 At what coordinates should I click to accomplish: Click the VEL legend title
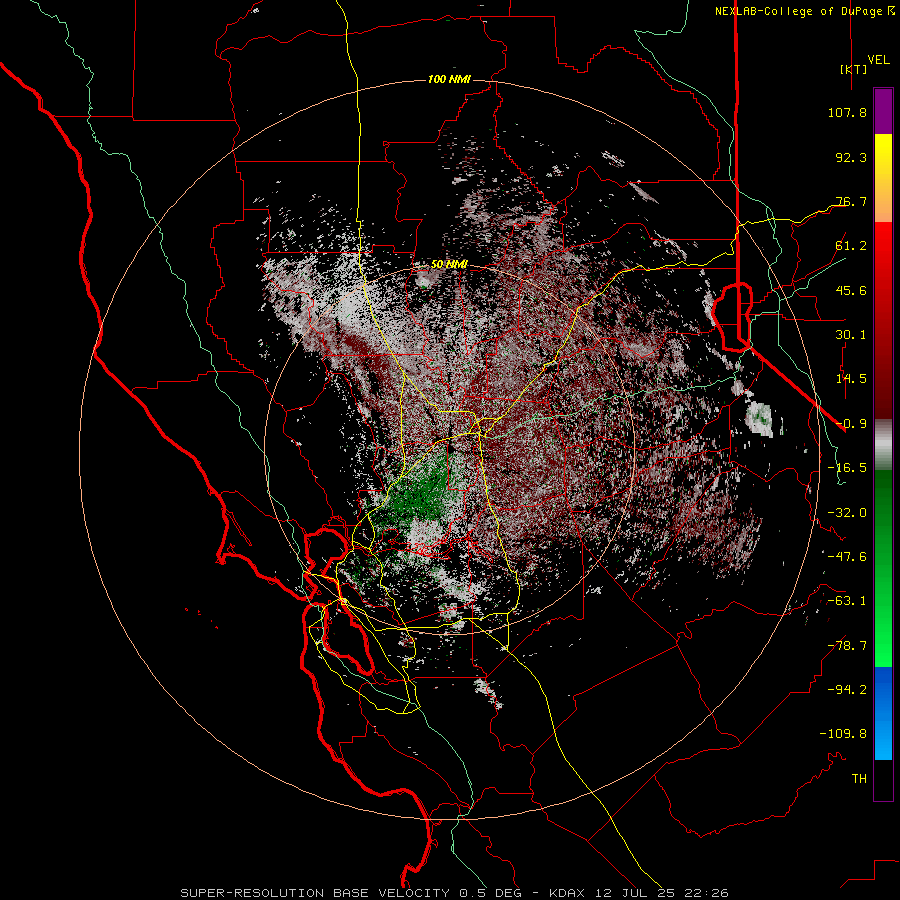tap(878, 60)
